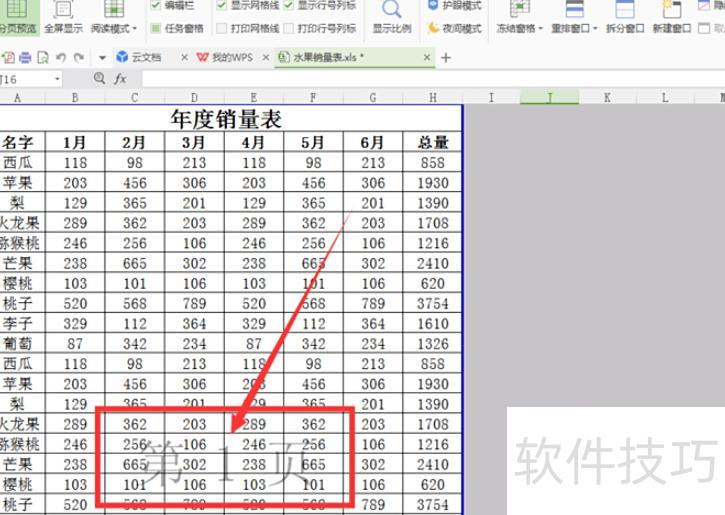Click the undo arrow icon
The image size is (725, 515).
[61, 57]
